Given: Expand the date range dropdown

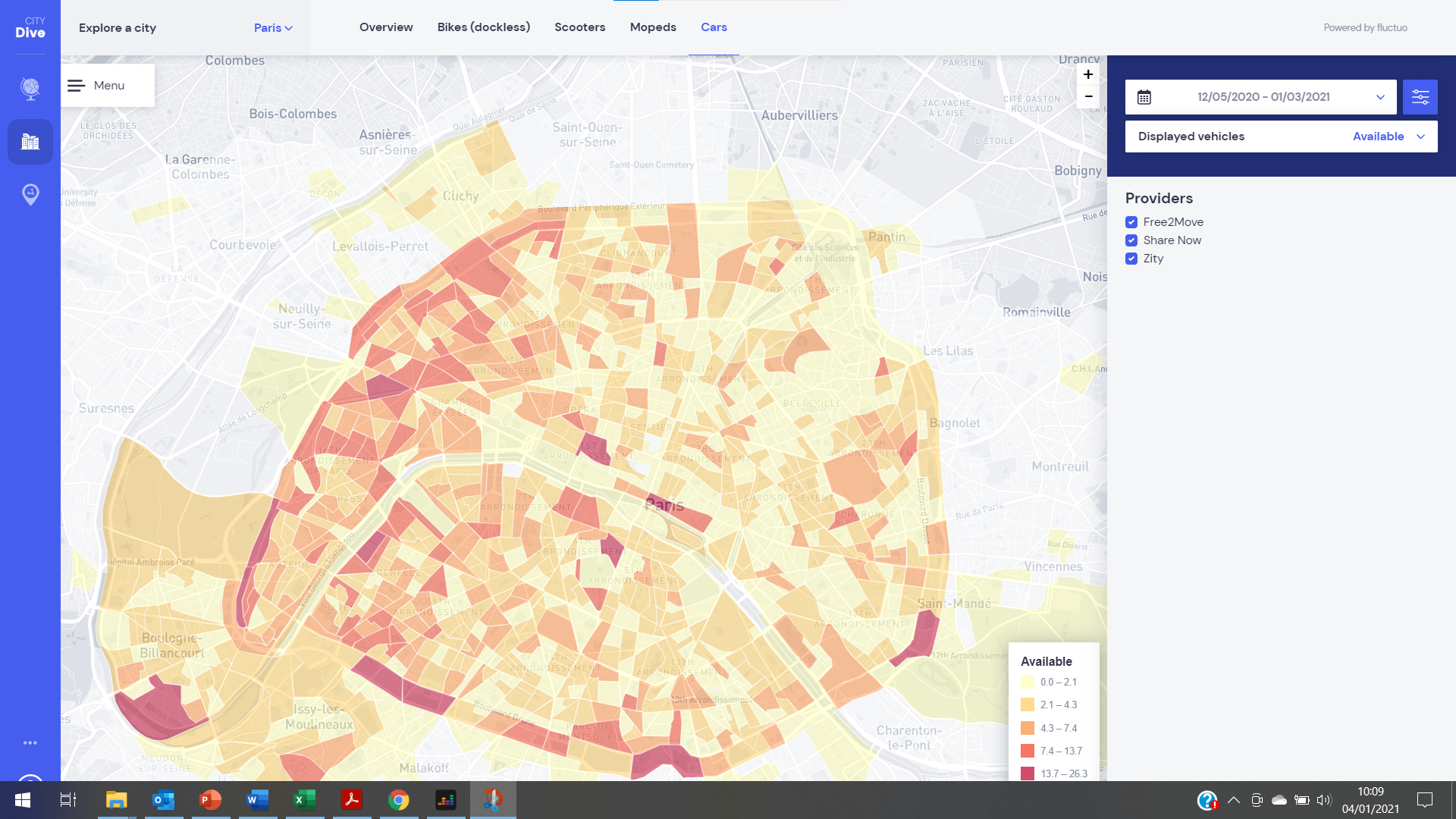Looking at the screenshot, I should point(1380,97).
